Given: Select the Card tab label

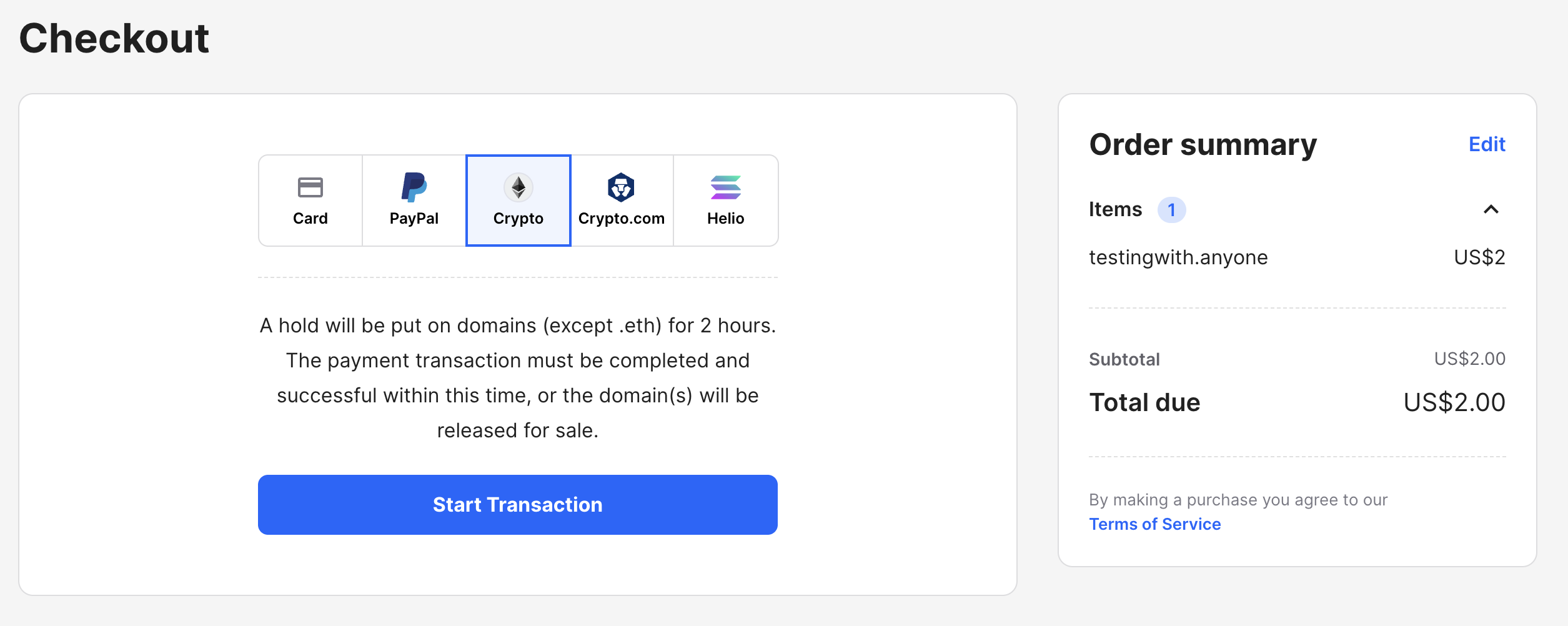Looking at the screenshot, I should pyautogui.click(x=310, y=219).
